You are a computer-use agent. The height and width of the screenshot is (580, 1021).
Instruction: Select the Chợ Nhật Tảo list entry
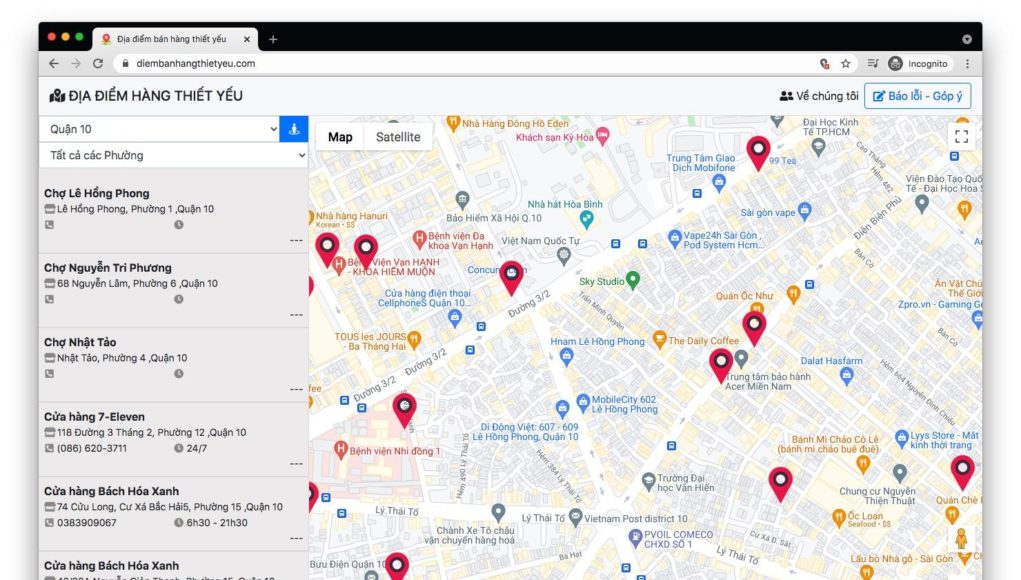click(173, 365)
